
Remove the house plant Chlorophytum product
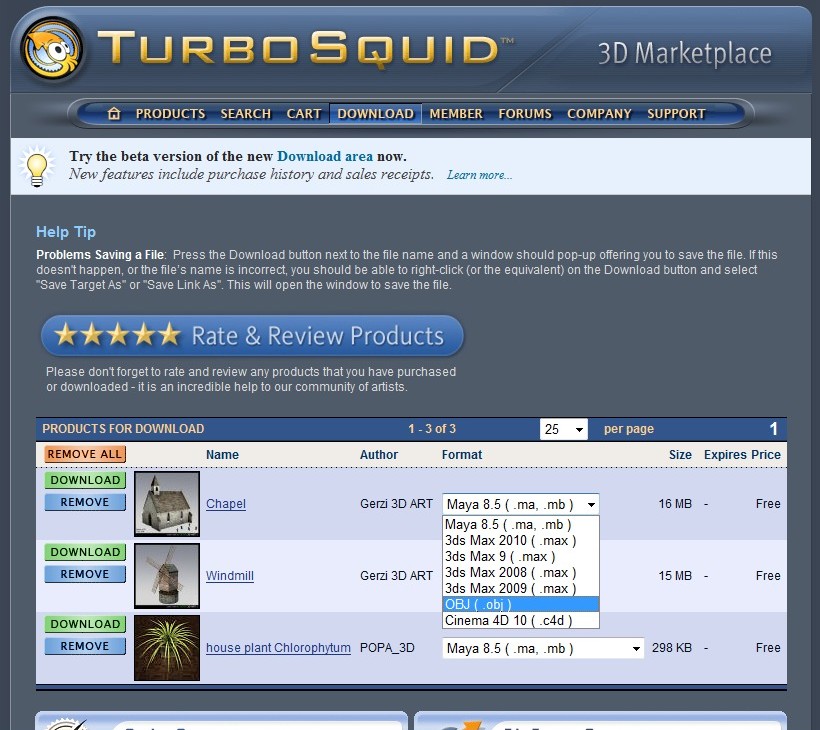(85, 646)
